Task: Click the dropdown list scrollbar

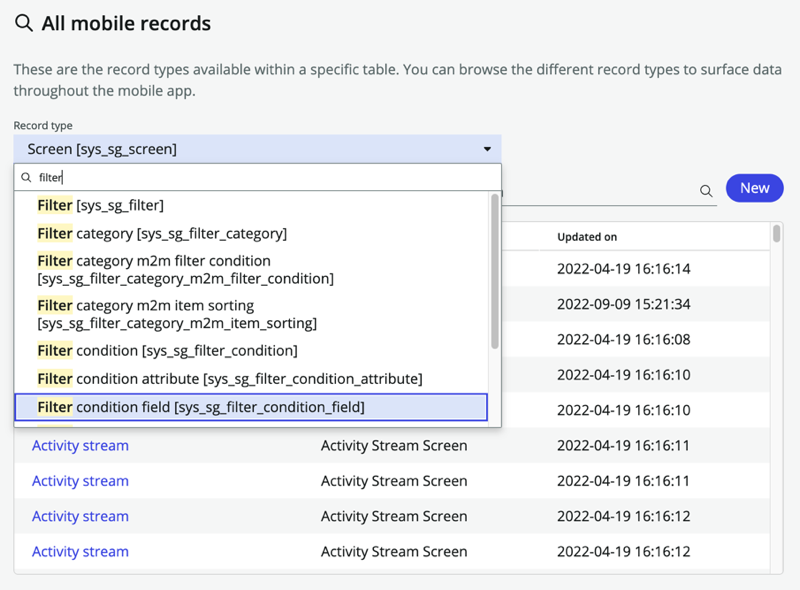Action: tap(494, 272)
